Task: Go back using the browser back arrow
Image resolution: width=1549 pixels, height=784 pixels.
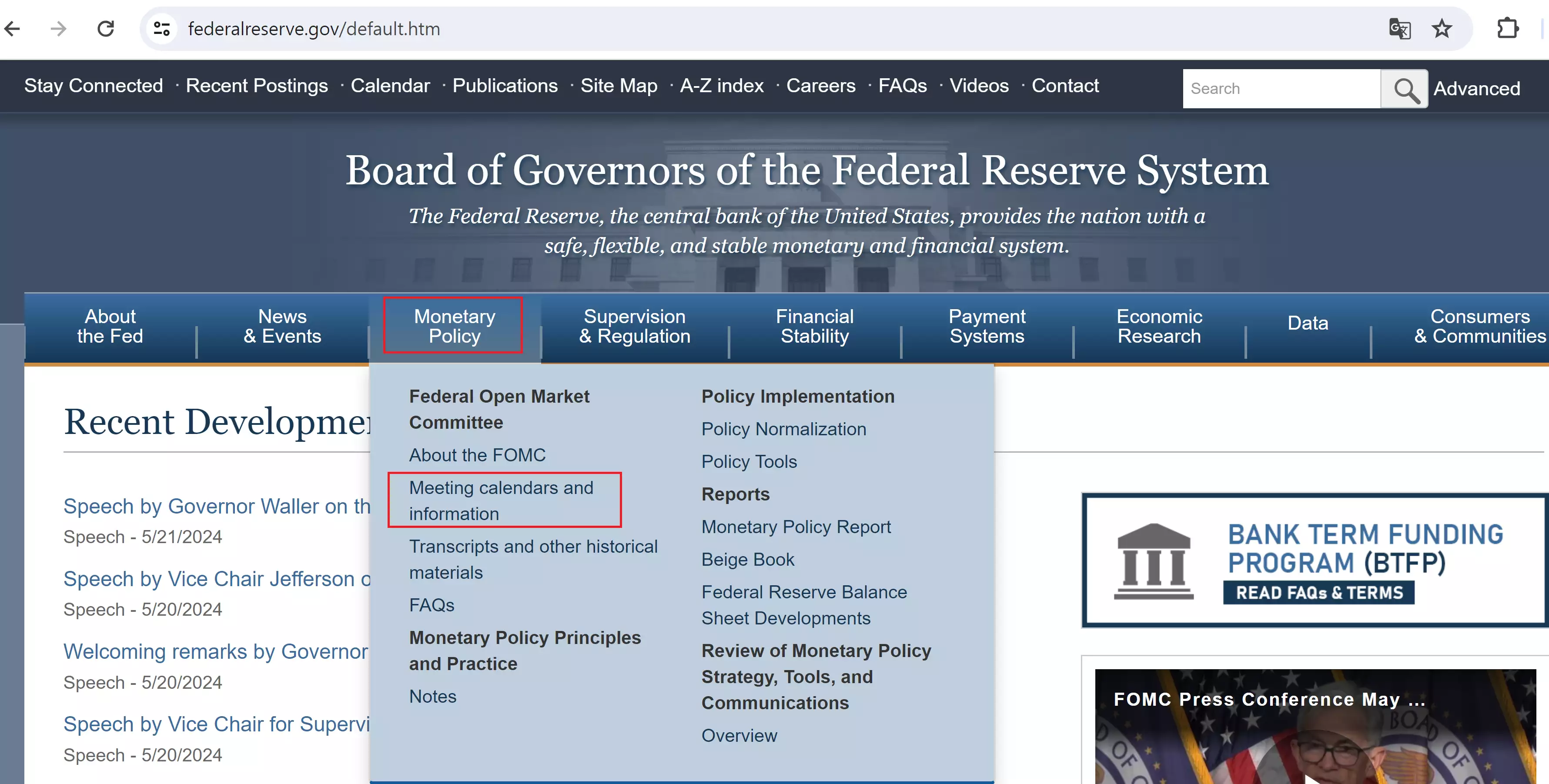Action: pyautogui.click(x=13, y=28)
